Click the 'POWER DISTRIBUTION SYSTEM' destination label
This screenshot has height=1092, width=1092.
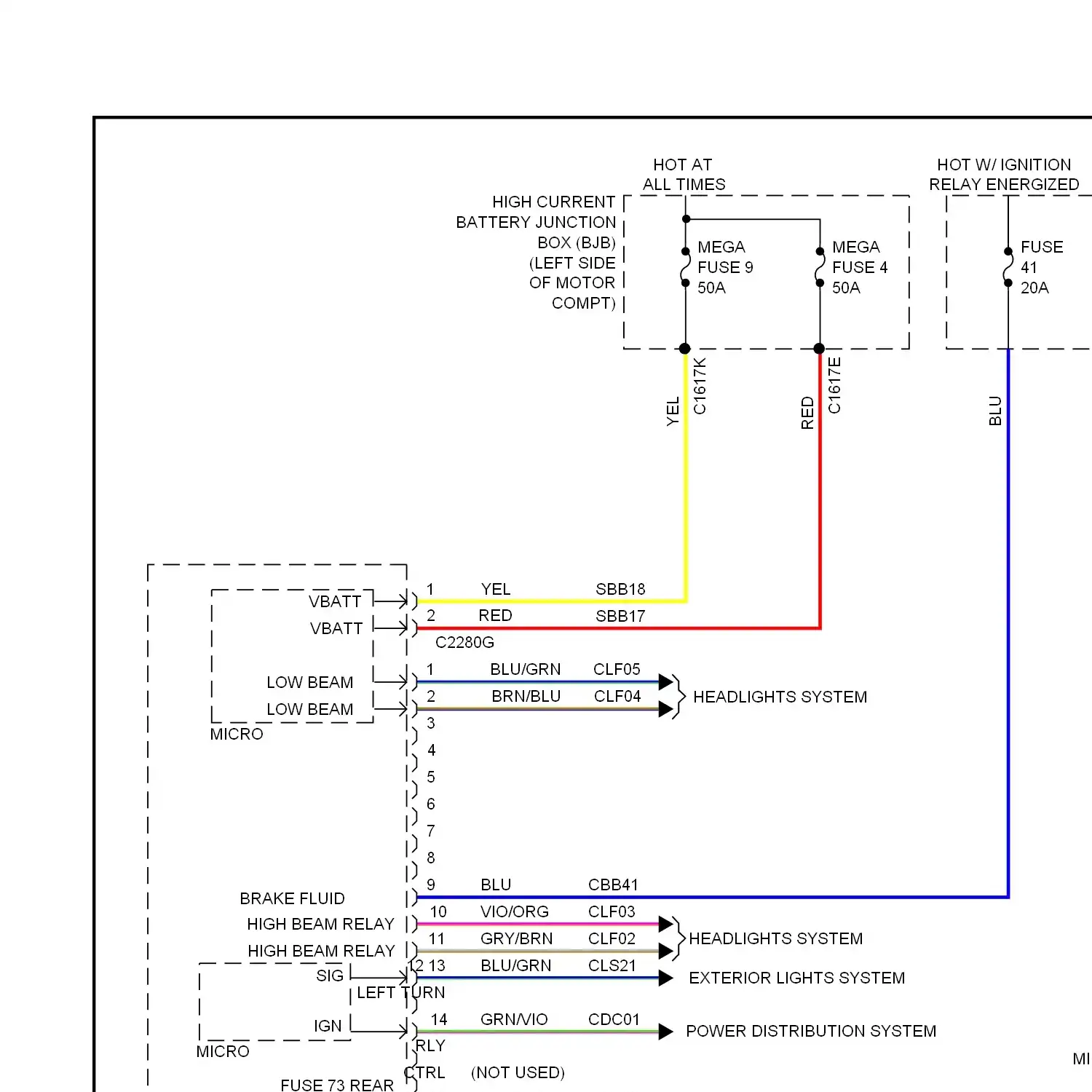[x=811, y=1031]
